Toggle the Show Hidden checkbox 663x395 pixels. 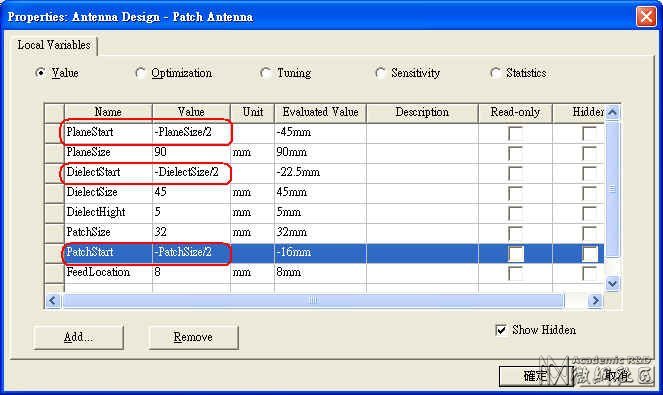point(501,330)
